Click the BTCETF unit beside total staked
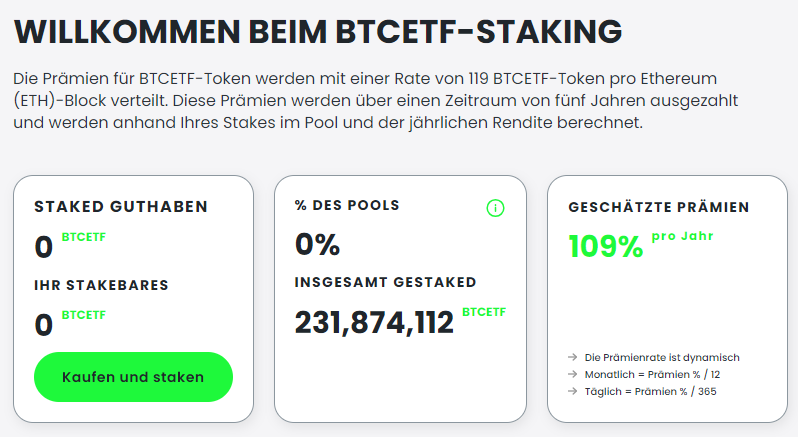 pos(484,312)
